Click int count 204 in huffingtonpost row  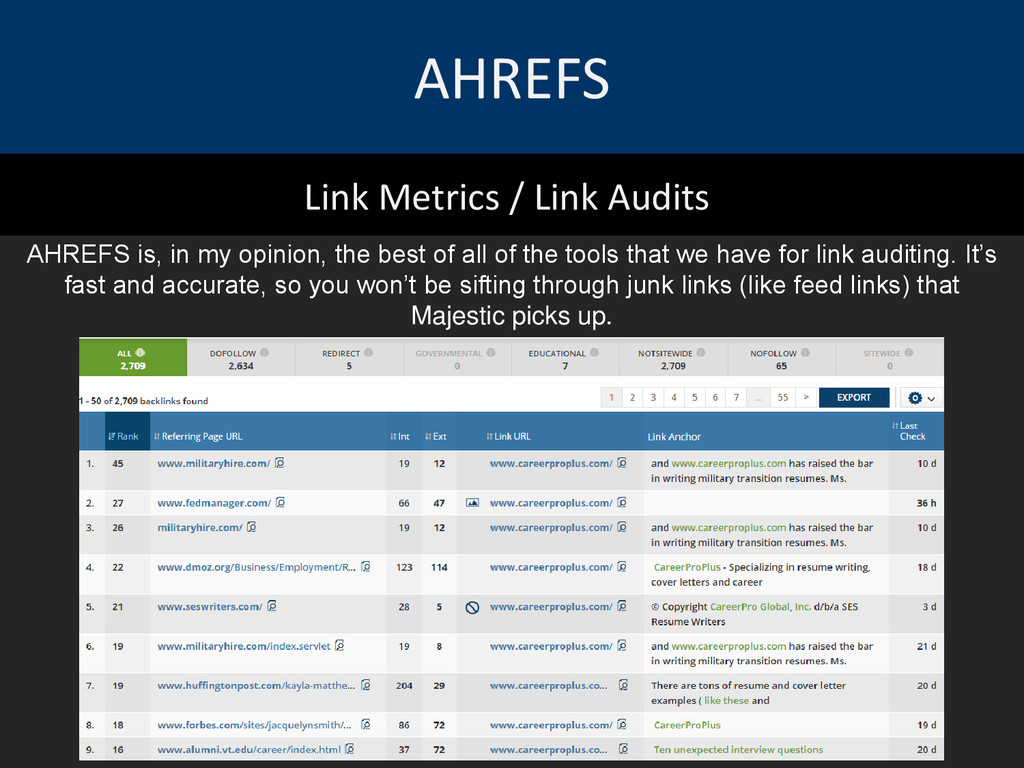click(404, 686)
